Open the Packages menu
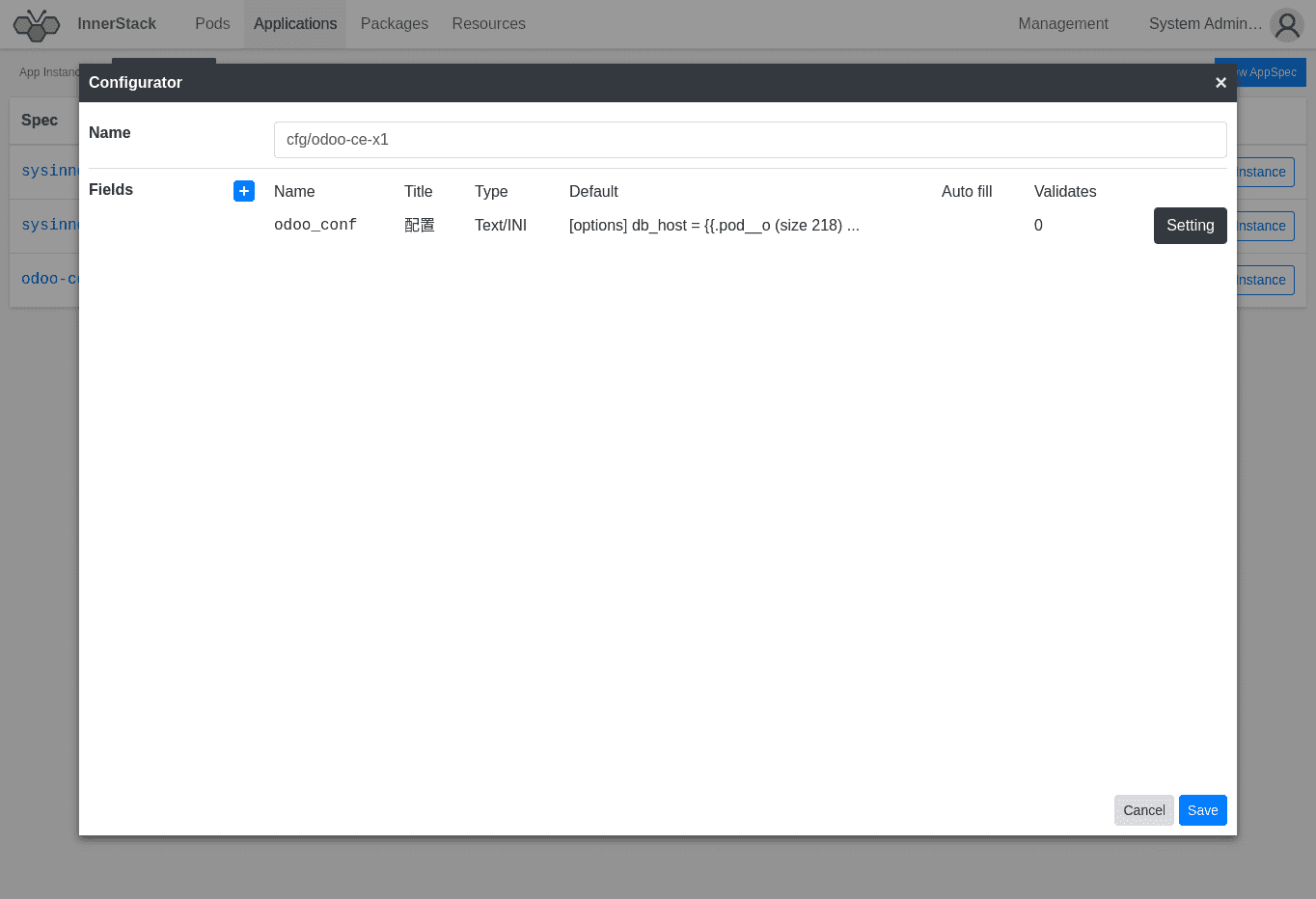1316x899 pixels. [395, 24]
